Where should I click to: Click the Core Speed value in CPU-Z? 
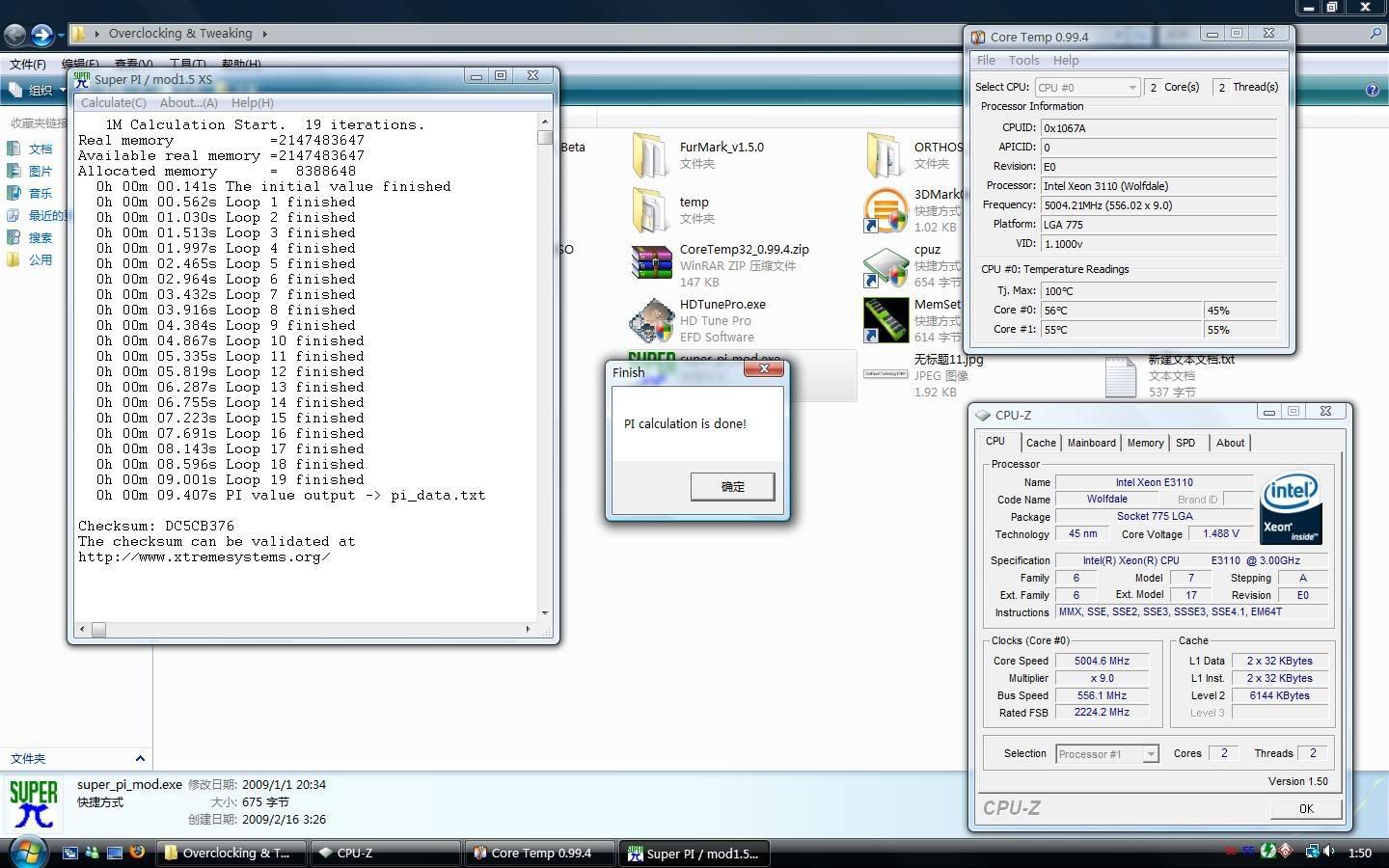[1102, 661]
